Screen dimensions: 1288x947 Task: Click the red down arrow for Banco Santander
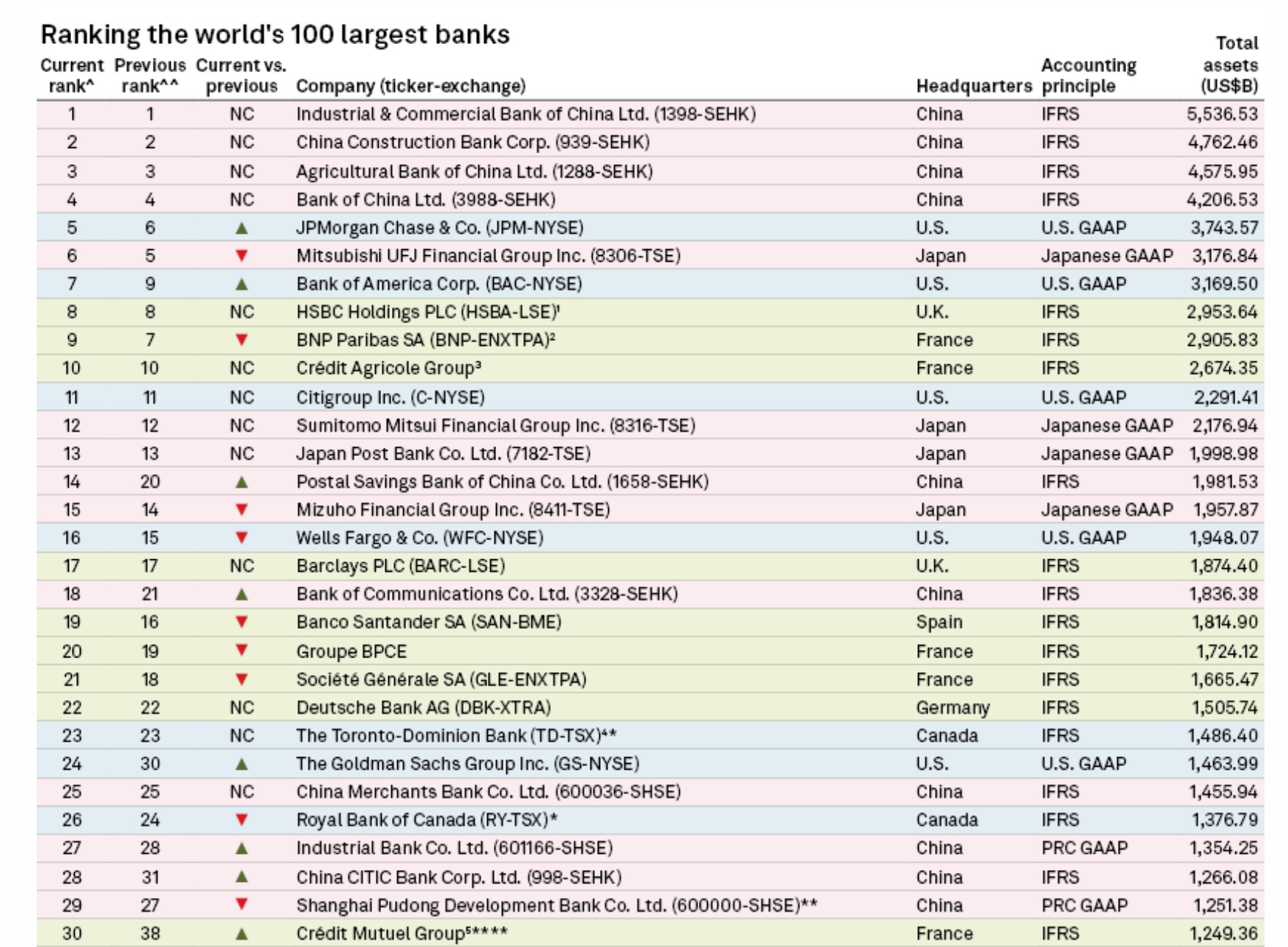pos(242,622)
